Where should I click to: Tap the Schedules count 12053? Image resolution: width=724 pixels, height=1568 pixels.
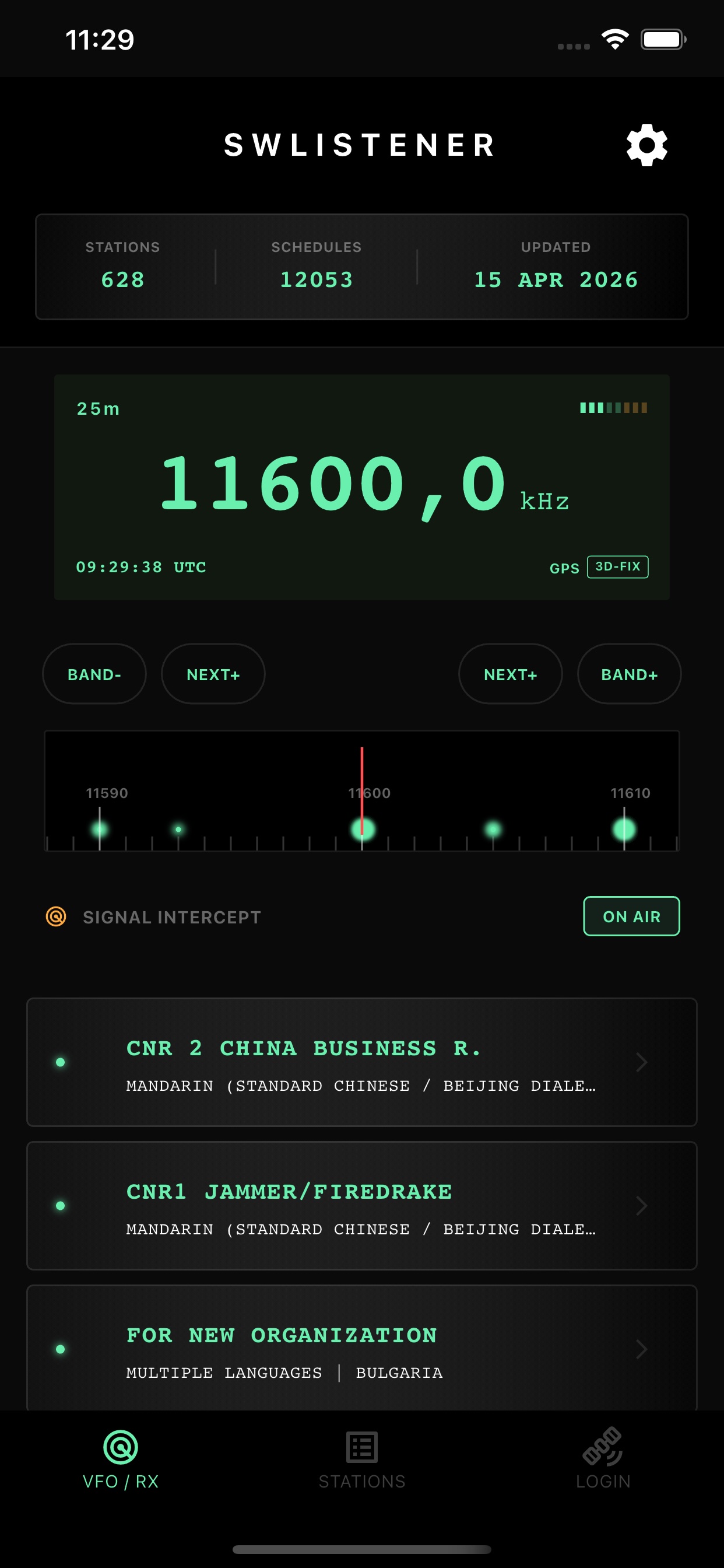click(x=317, y=279)
